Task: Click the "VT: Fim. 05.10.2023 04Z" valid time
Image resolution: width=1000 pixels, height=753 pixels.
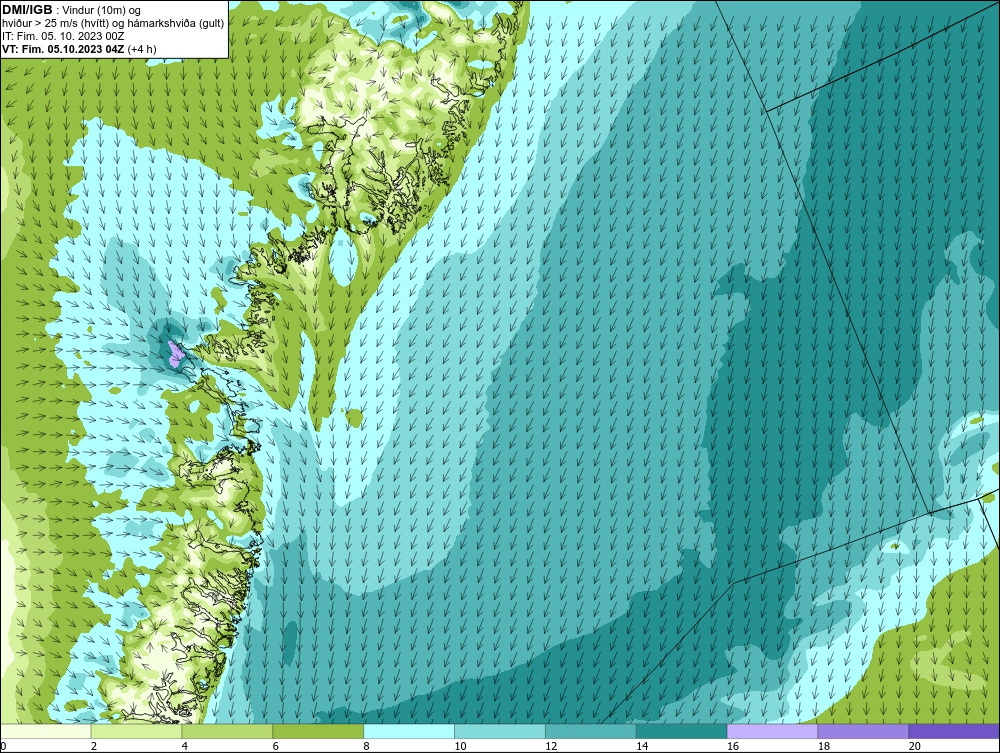Action: click(x=63, y=49)
